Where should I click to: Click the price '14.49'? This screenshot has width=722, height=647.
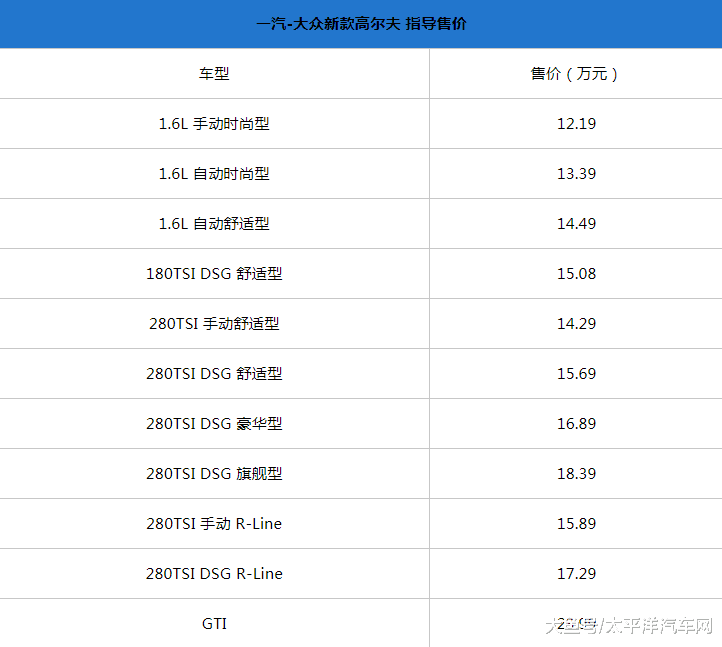576,223
